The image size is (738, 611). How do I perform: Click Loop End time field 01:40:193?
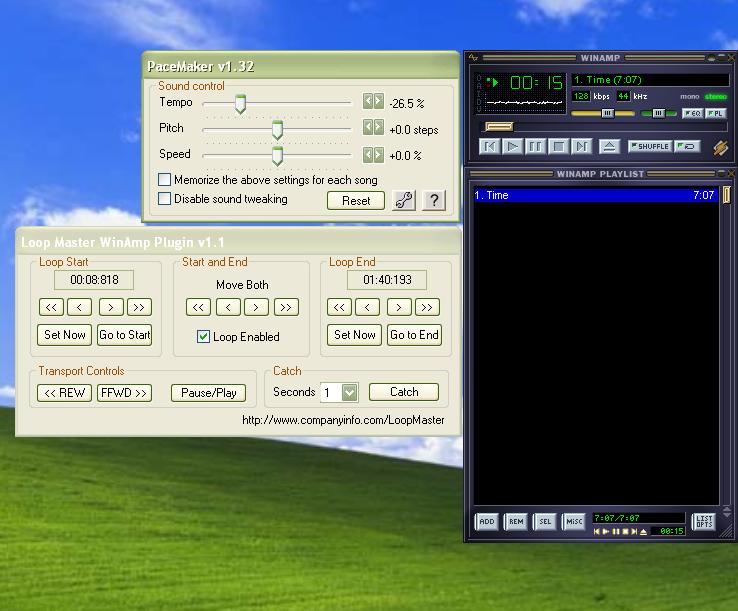387,280
